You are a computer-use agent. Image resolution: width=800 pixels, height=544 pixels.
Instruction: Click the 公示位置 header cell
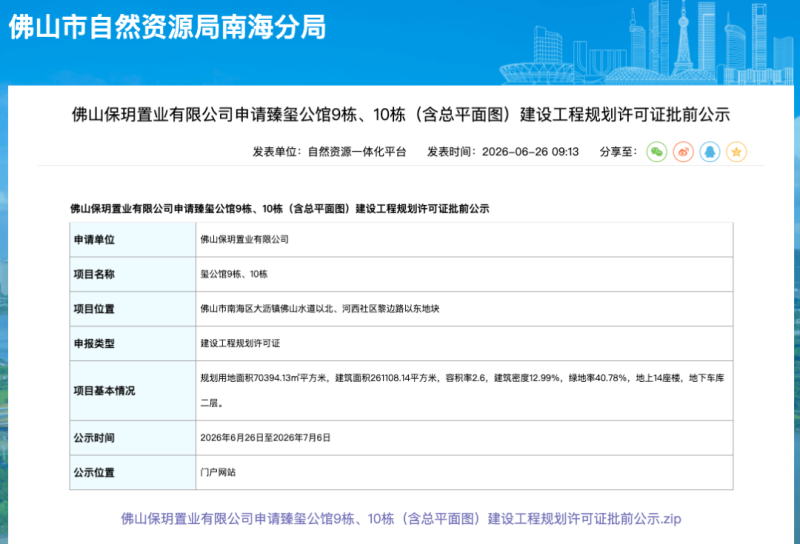[x=133, y=473]
